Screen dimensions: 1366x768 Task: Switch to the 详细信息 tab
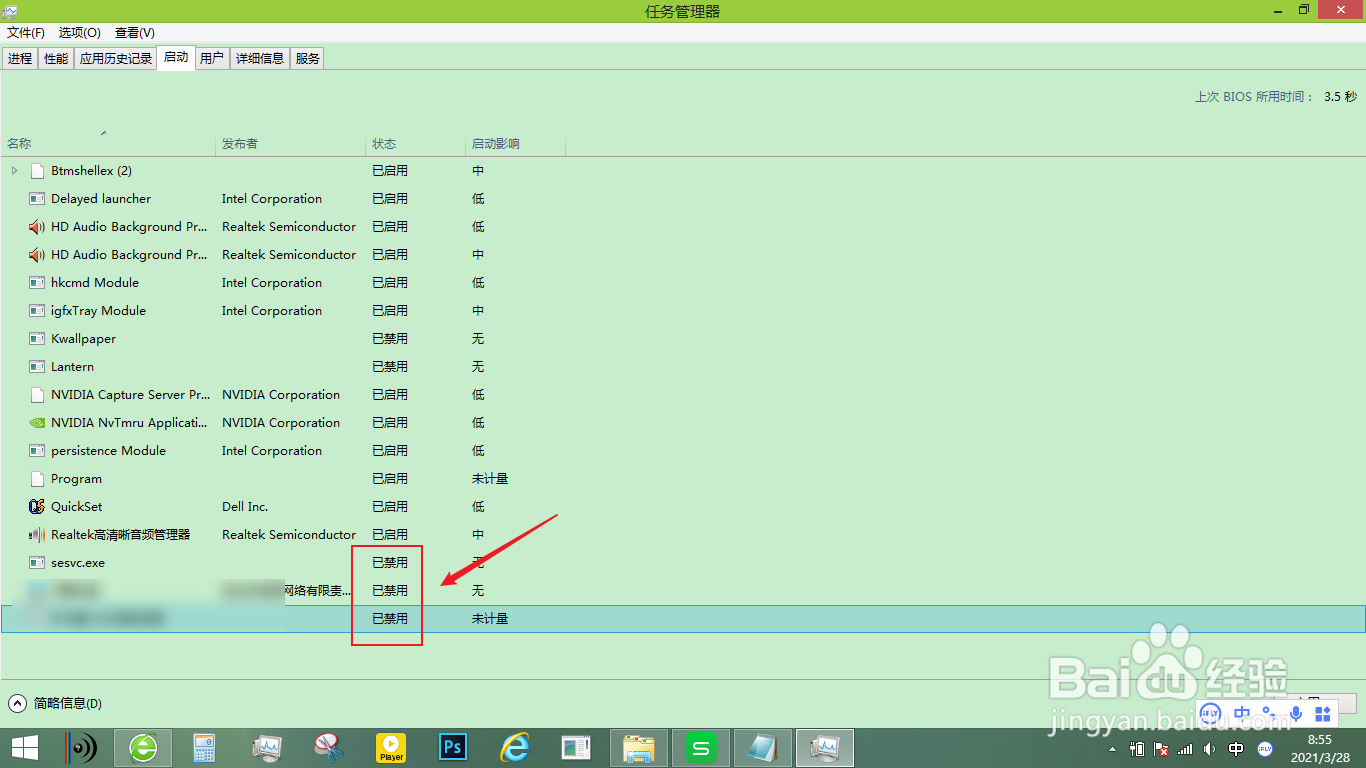click(260, 59)
